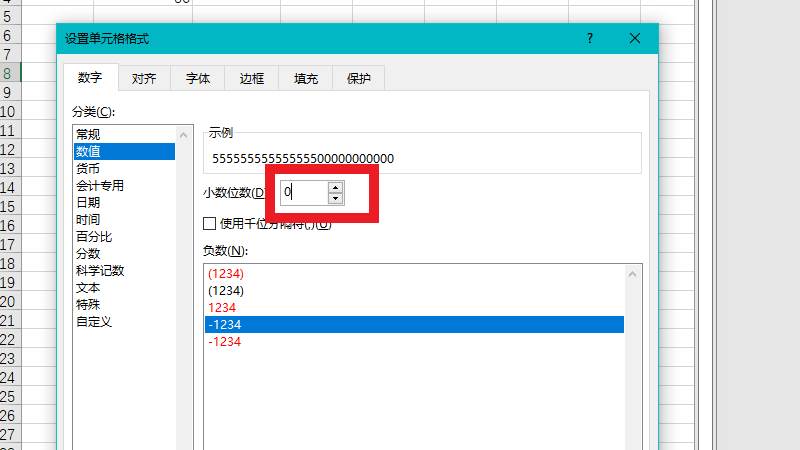Increase decimal places with up spinner

335,187
